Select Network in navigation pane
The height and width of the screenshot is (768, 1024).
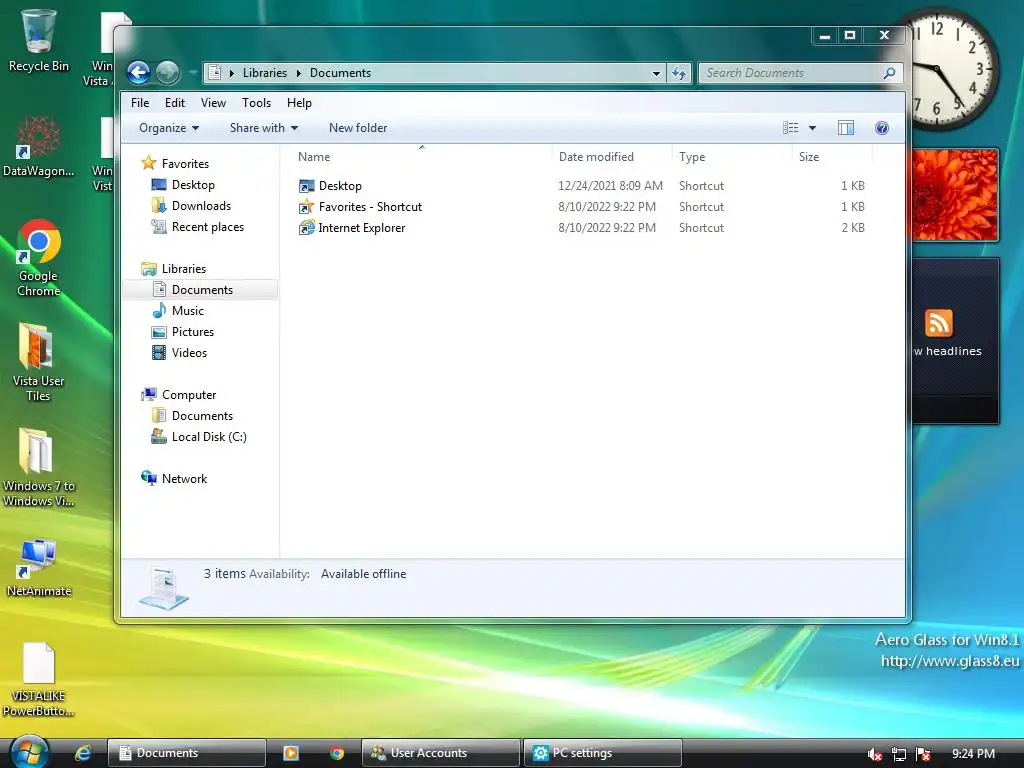click(174, 478)
